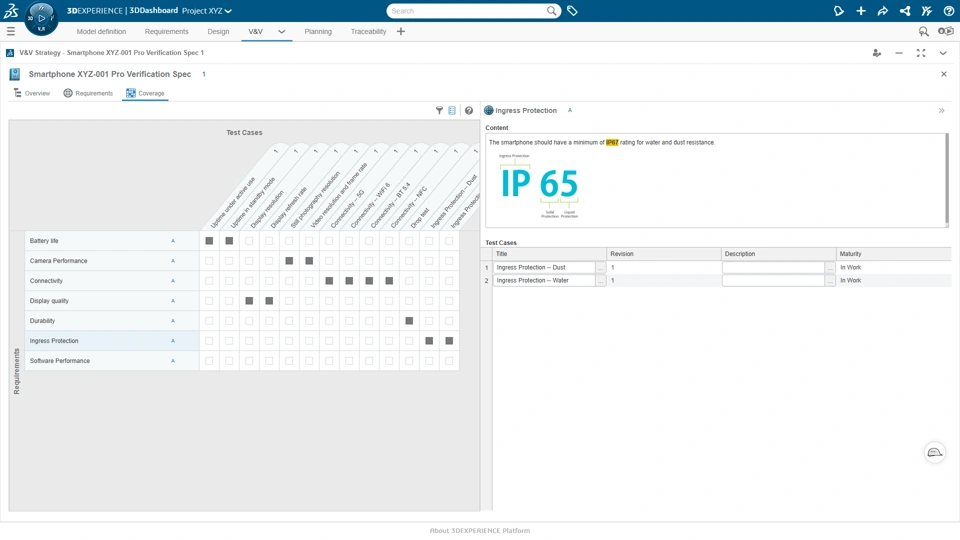
Task: Minimize the V&V Strategy widget
Action: 899,53
